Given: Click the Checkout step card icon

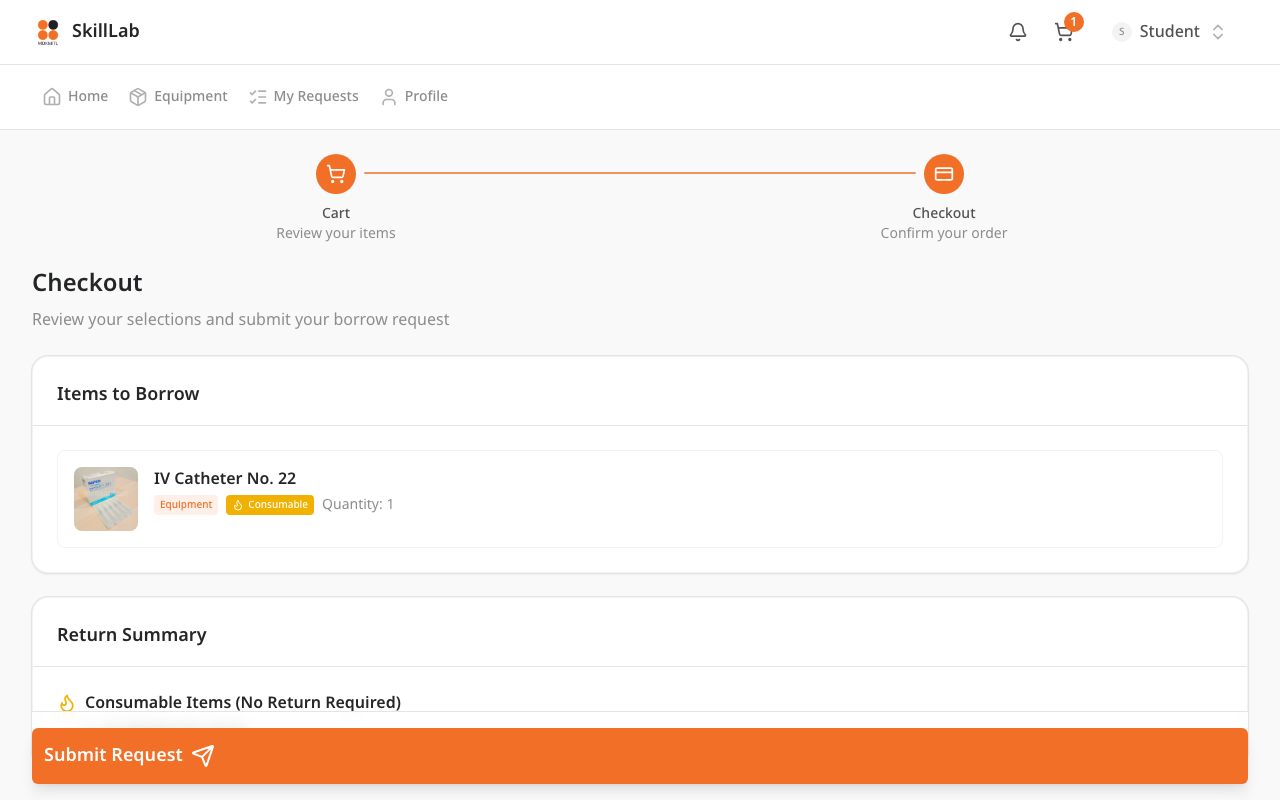Looking at the screenshot, I should (x=944, y=174).
